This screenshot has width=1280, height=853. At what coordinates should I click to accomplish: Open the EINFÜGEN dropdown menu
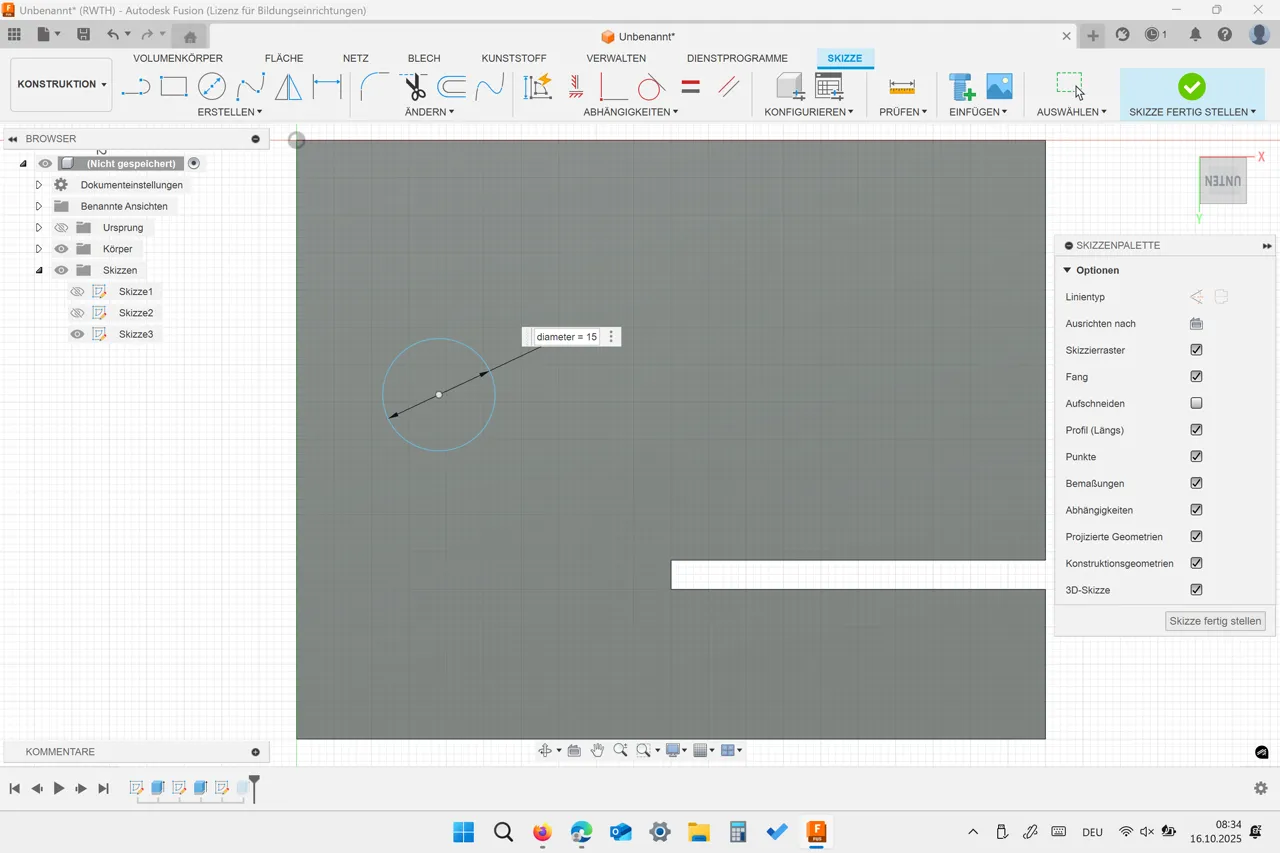[978, 112]
